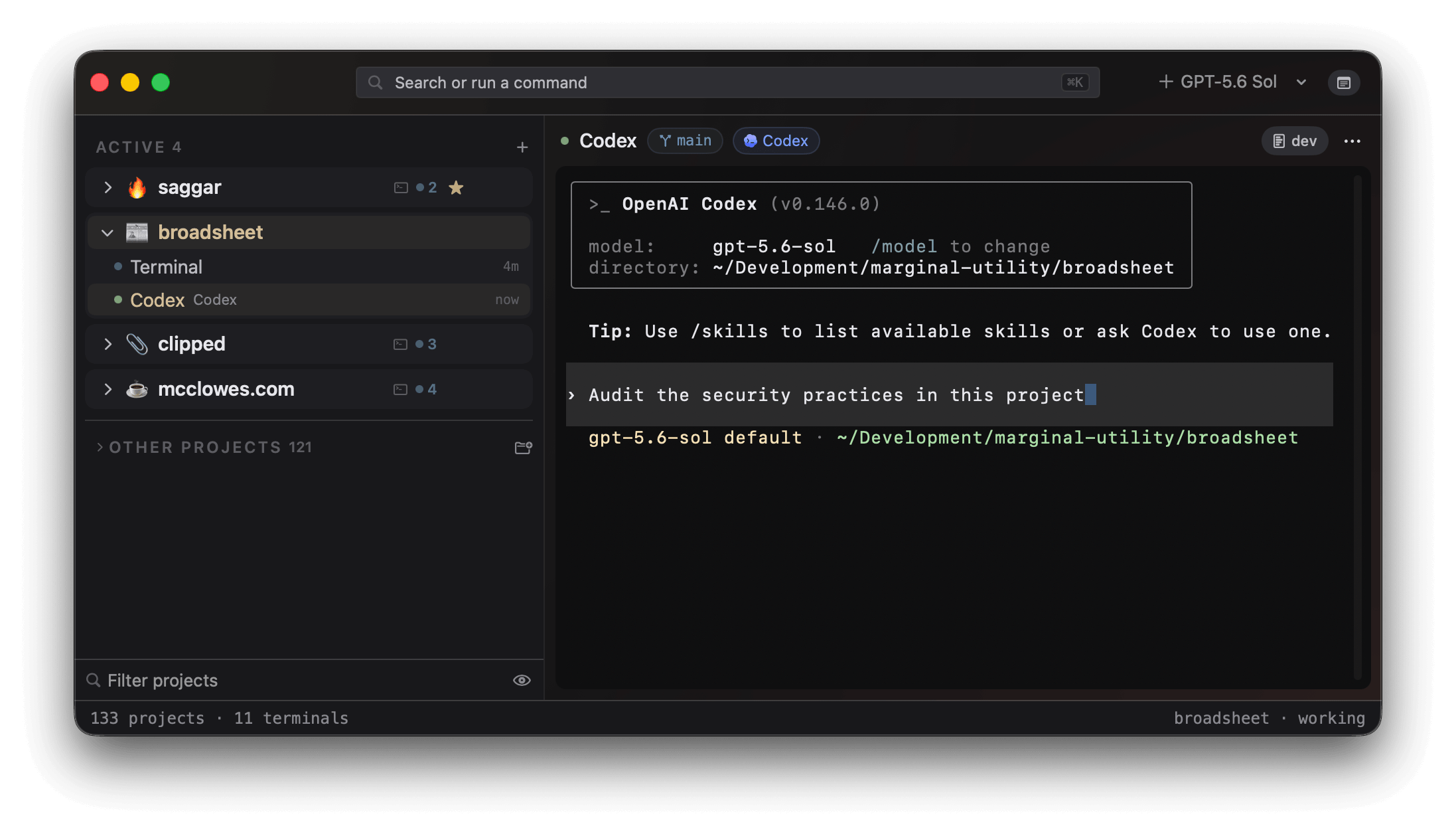Add a new active project with plus icon
1456x834 pixels.
point(522,147)
